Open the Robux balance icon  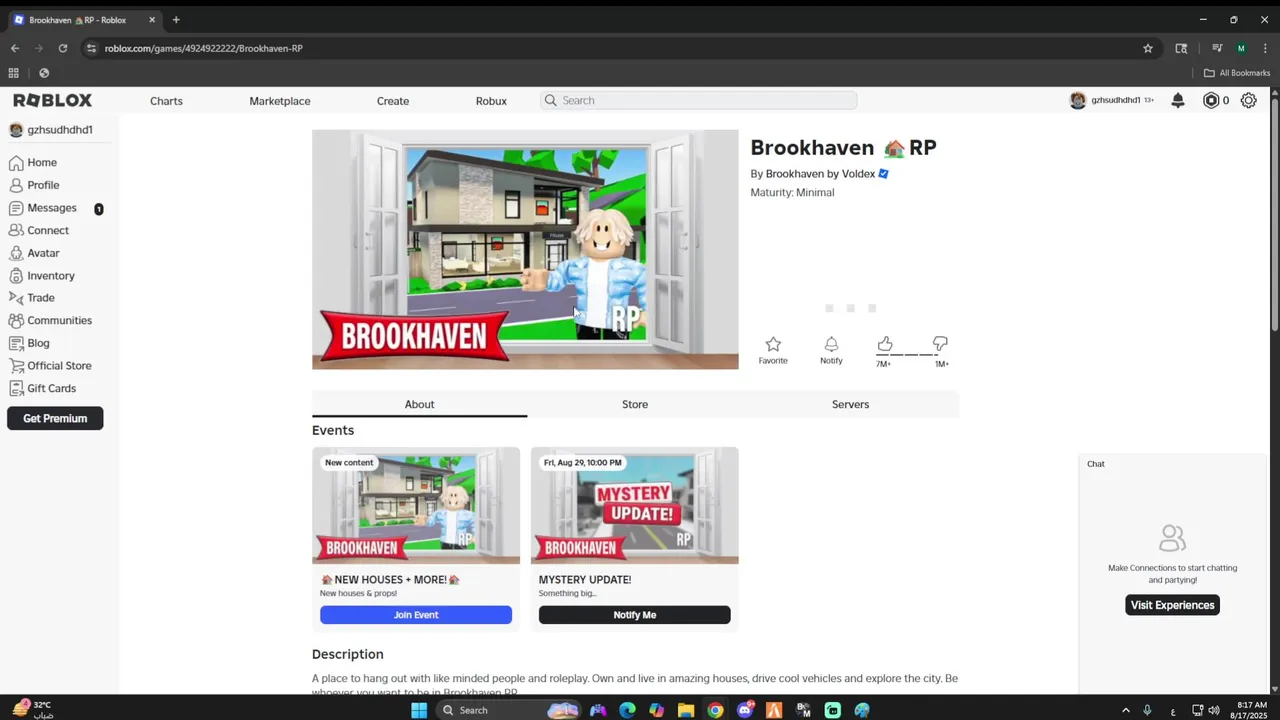1211,100
